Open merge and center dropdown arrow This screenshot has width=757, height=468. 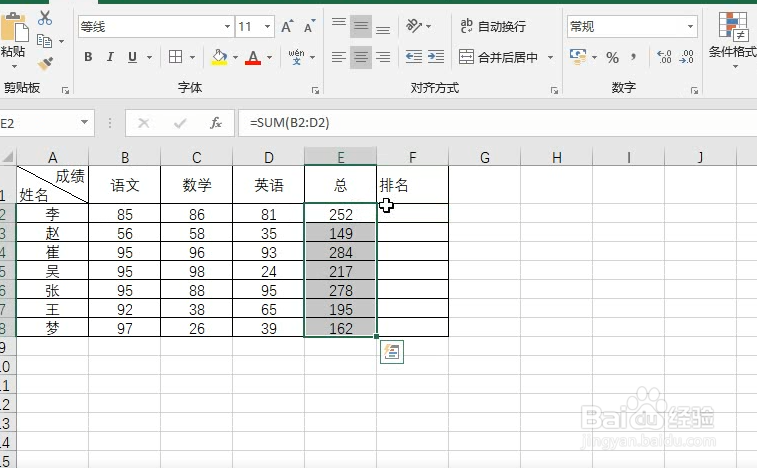(550, 57)
